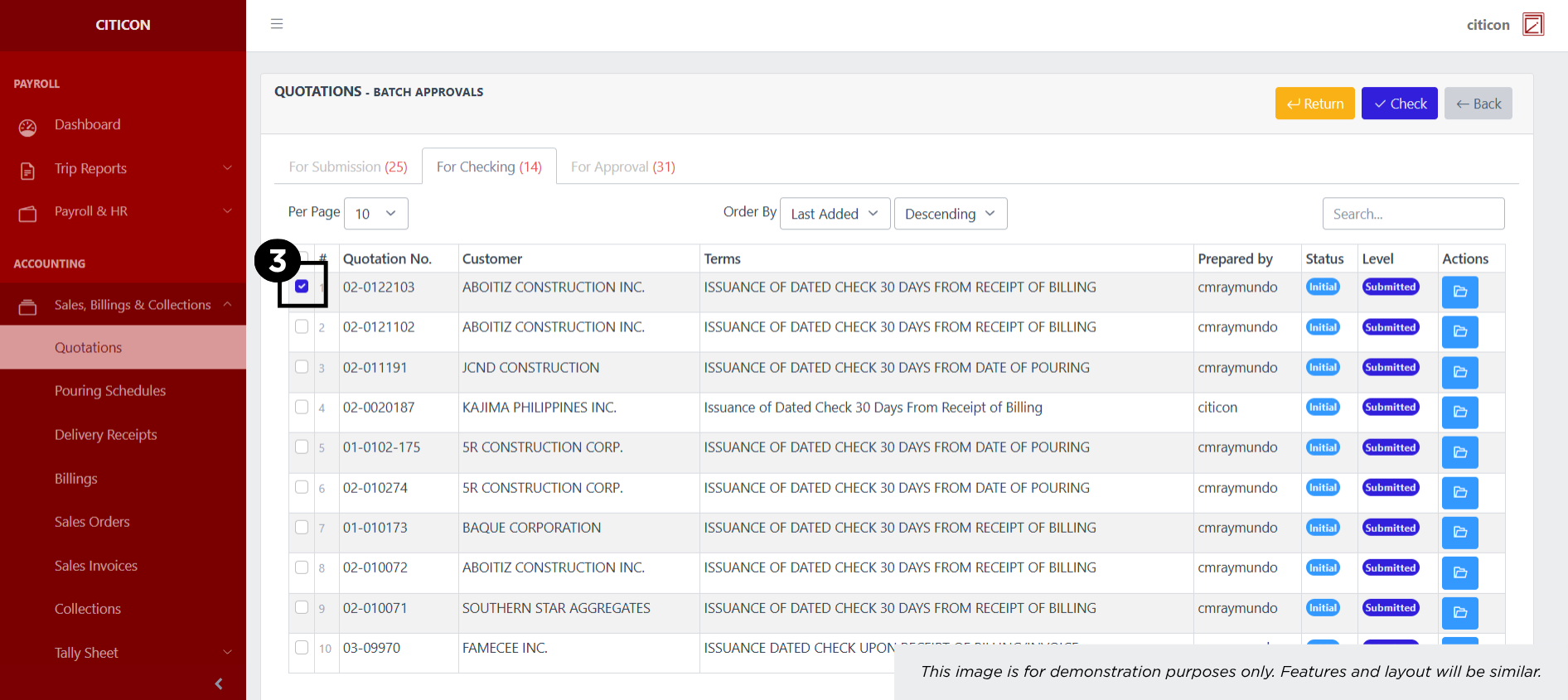Collapse sidebar using bottom chevron arrow
The width and height of the screenshot is (1568, 700).
click(x=219, y=683)
